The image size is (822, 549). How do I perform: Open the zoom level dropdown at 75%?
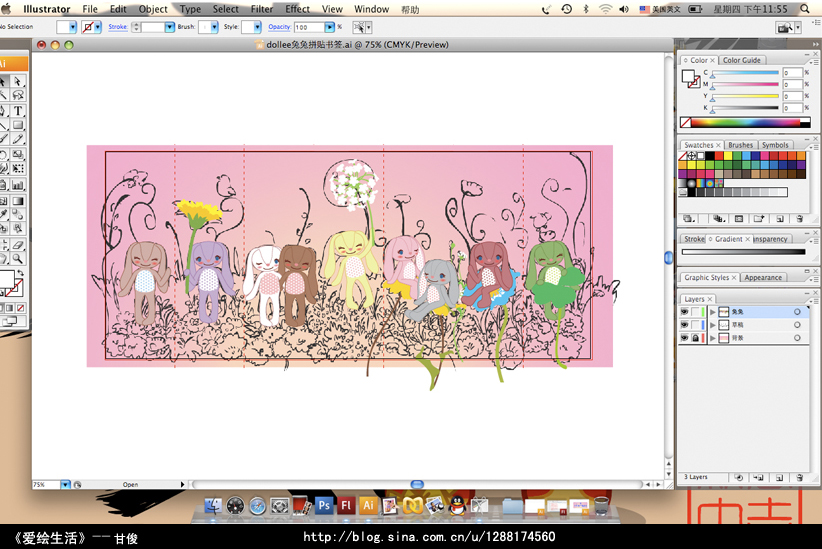tap(66, 485)
